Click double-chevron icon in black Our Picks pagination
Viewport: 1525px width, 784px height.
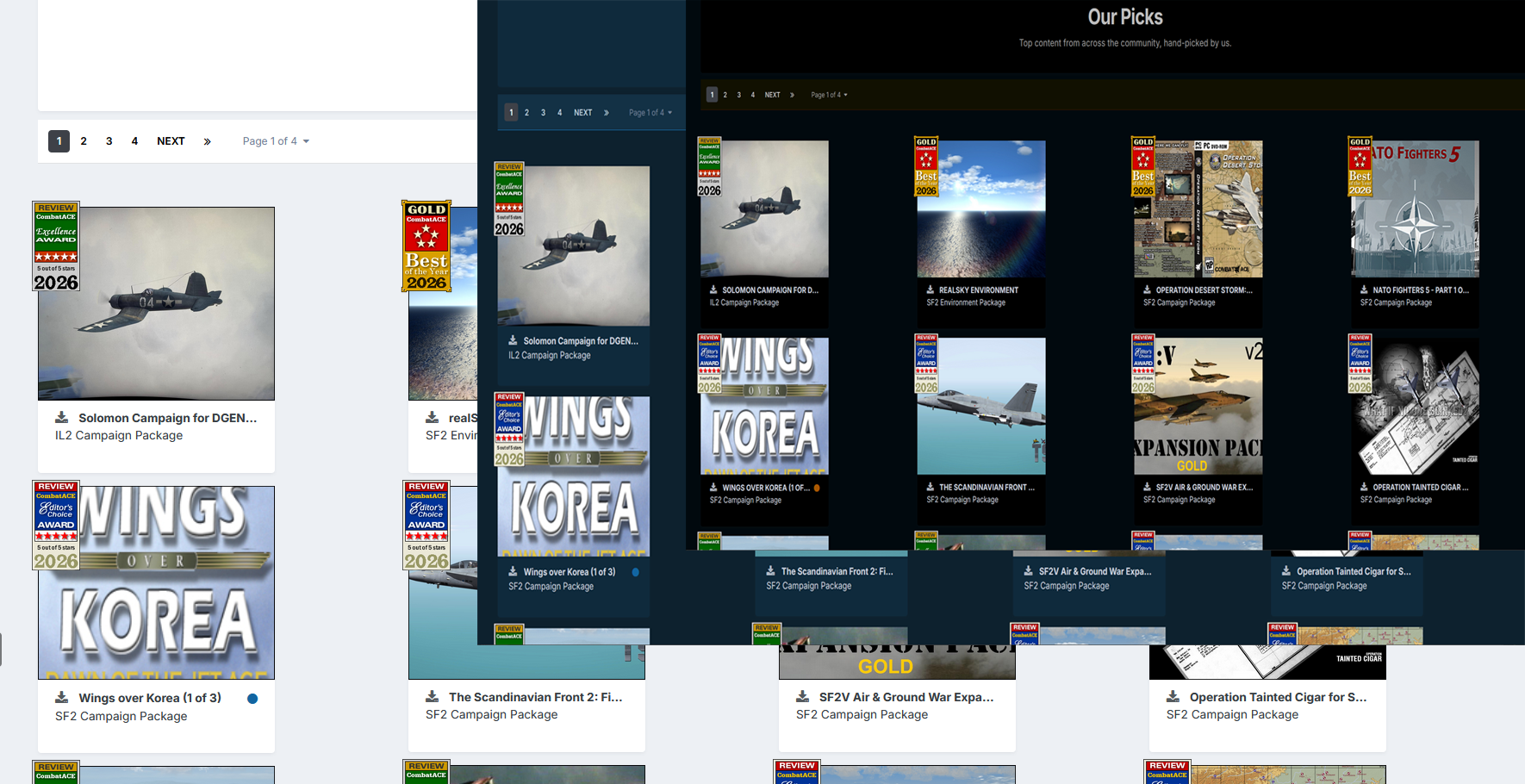792,95
